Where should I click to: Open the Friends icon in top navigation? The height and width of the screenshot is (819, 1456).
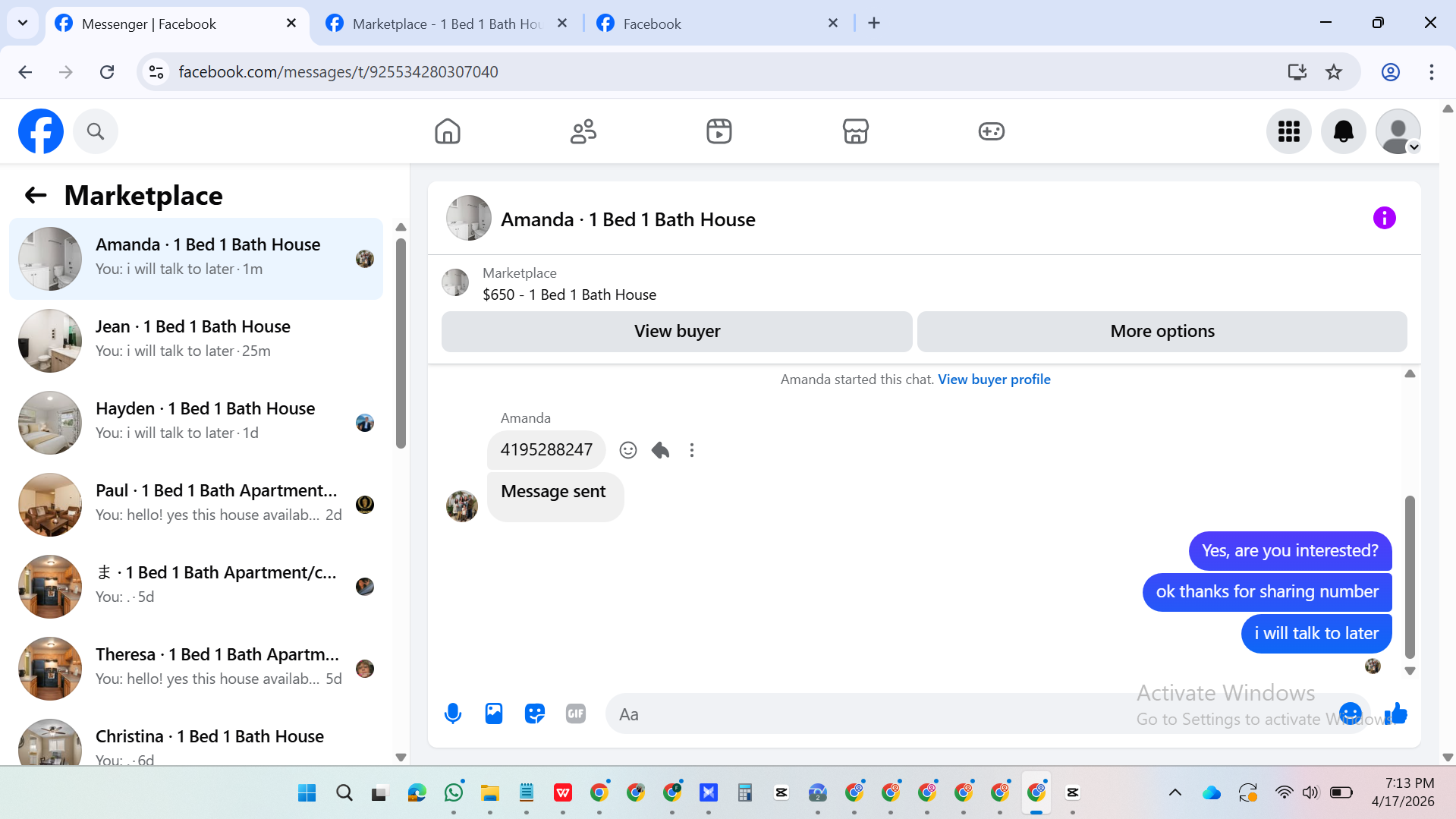point(583,131)
